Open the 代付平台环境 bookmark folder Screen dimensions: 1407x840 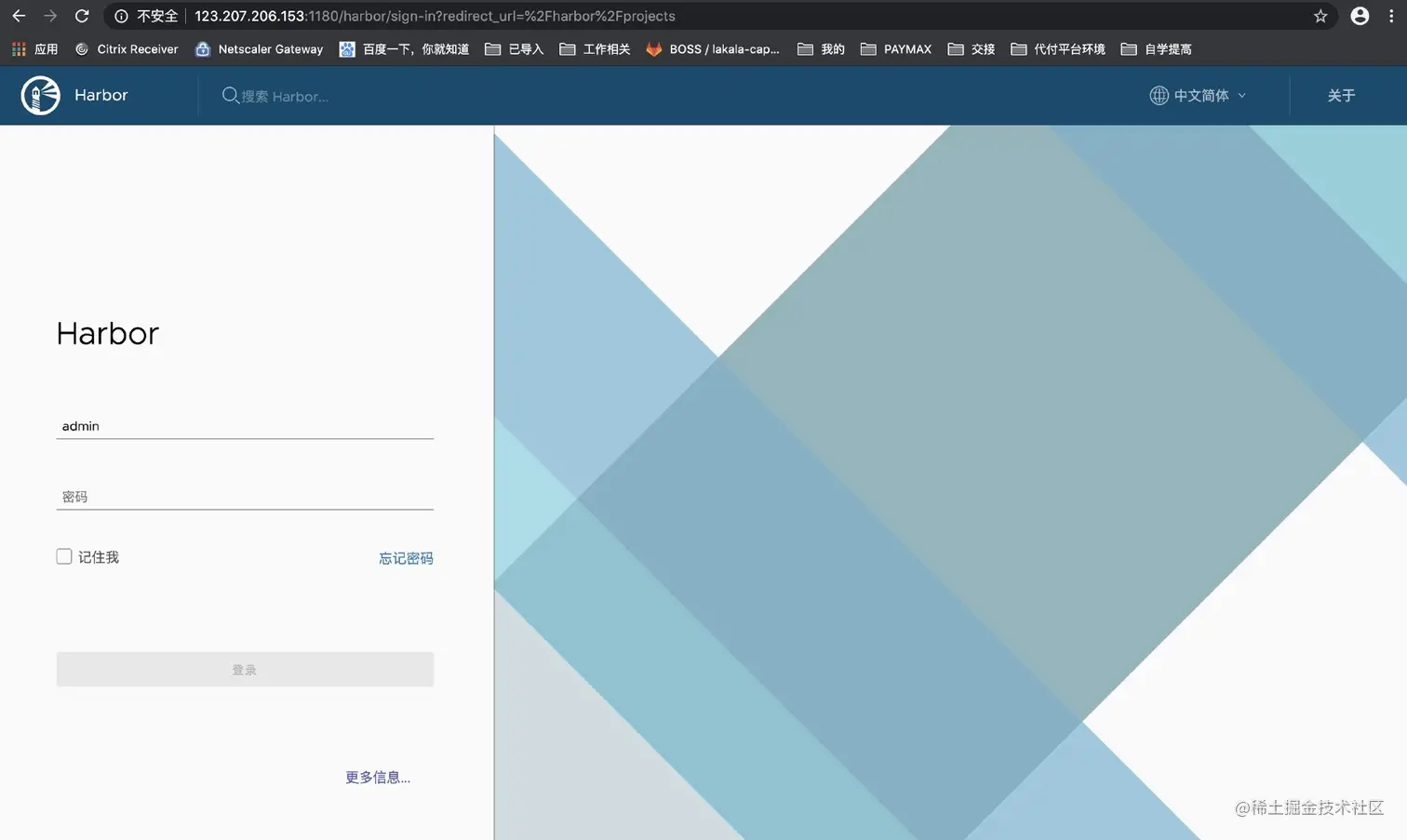[1058, 49]
